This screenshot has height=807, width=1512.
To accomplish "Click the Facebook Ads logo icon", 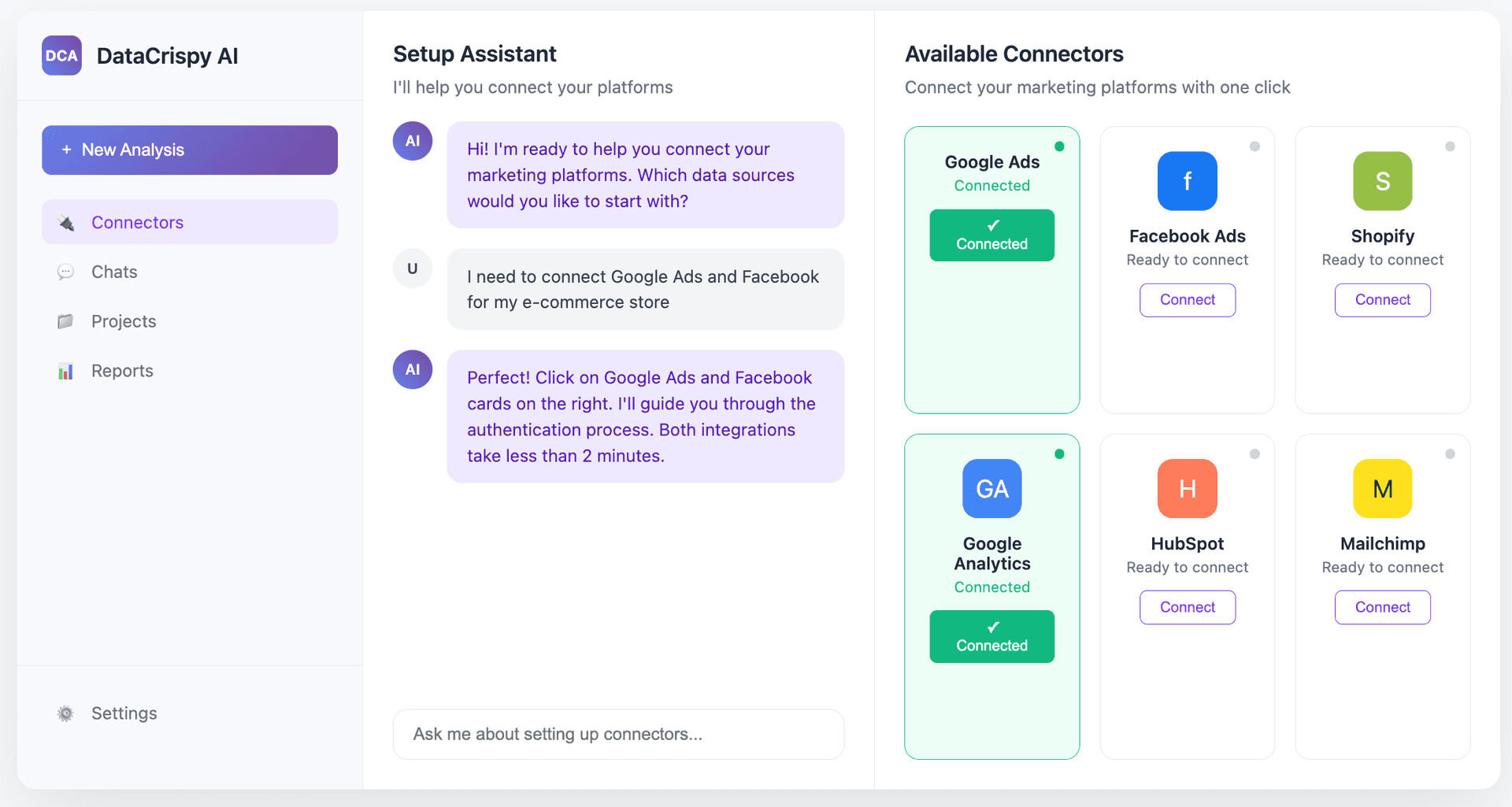I will [1187, 181].
